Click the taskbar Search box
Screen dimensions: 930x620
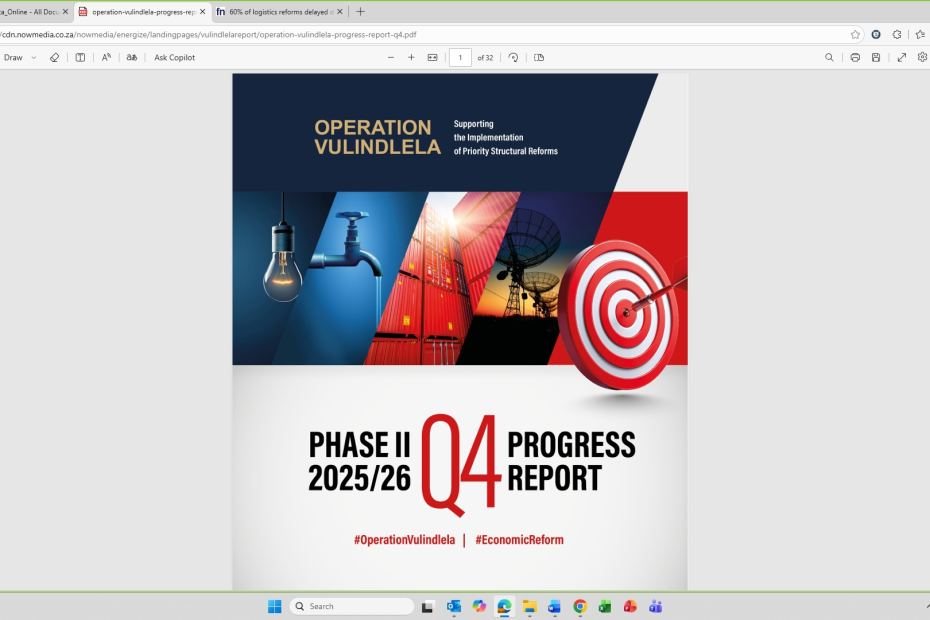point(352,606)
